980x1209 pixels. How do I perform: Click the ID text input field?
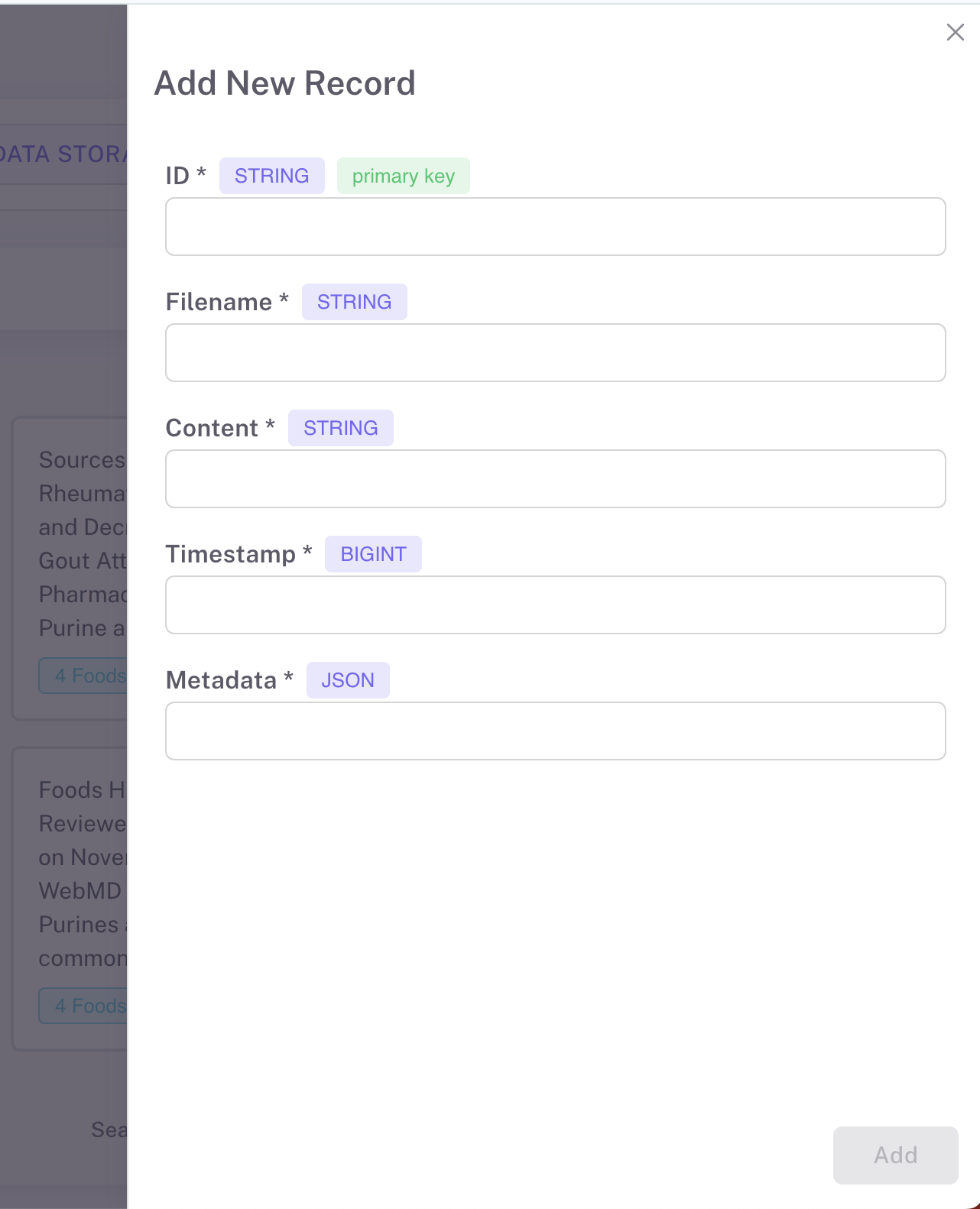[x=555, y=227]
